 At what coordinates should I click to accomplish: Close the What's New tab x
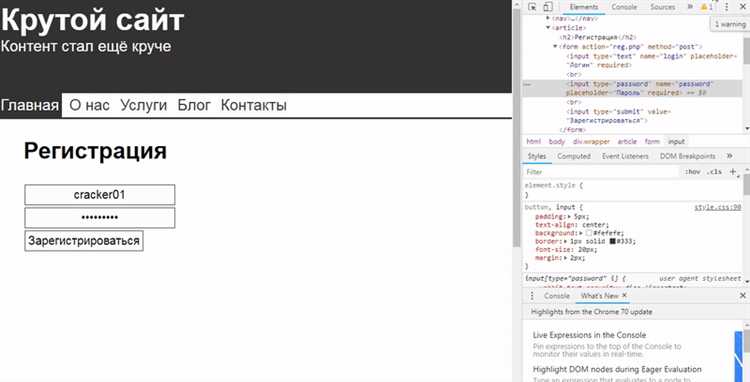(x=624, y=295)
